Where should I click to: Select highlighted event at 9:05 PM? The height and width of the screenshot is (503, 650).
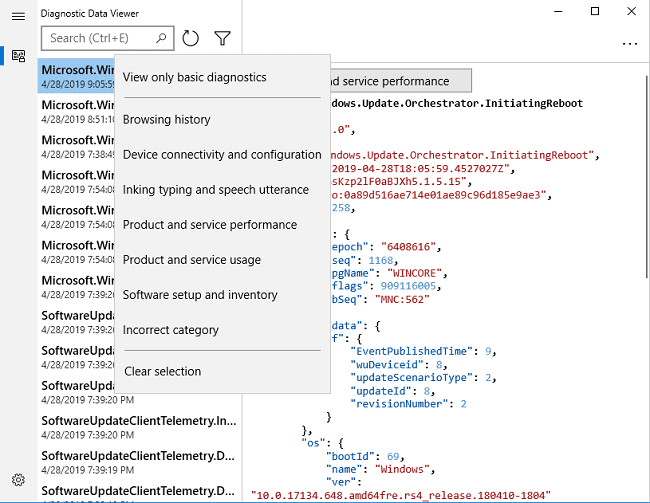[77, 76]
